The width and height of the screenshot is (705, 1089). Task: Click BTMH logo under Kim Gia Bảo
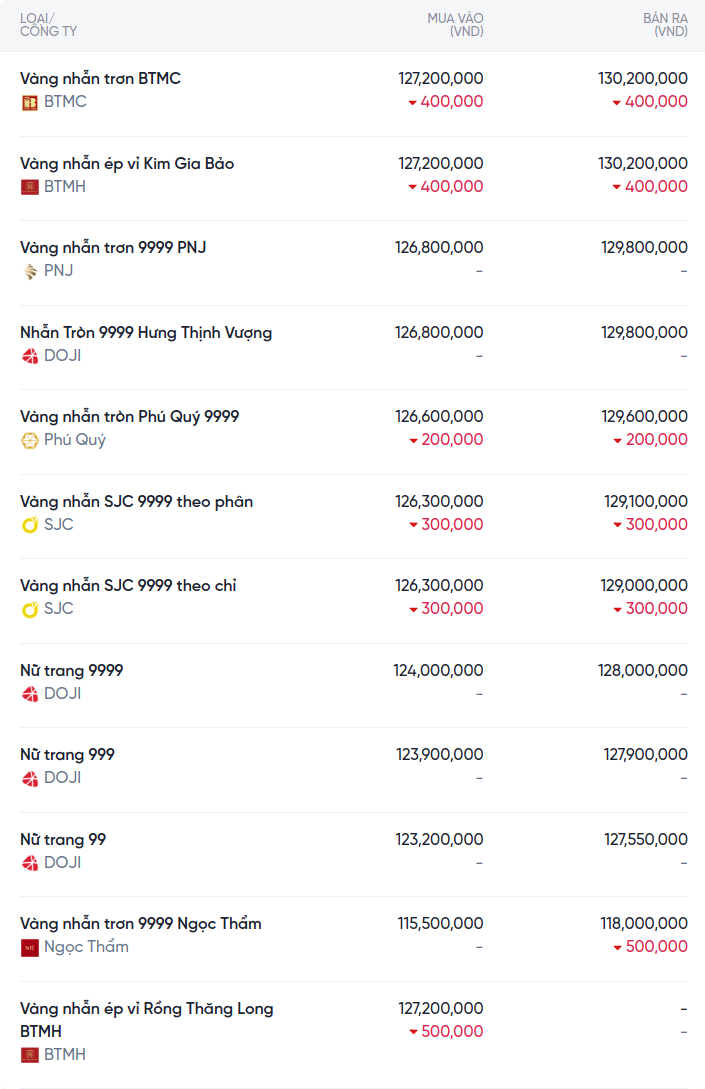[30, 187]
